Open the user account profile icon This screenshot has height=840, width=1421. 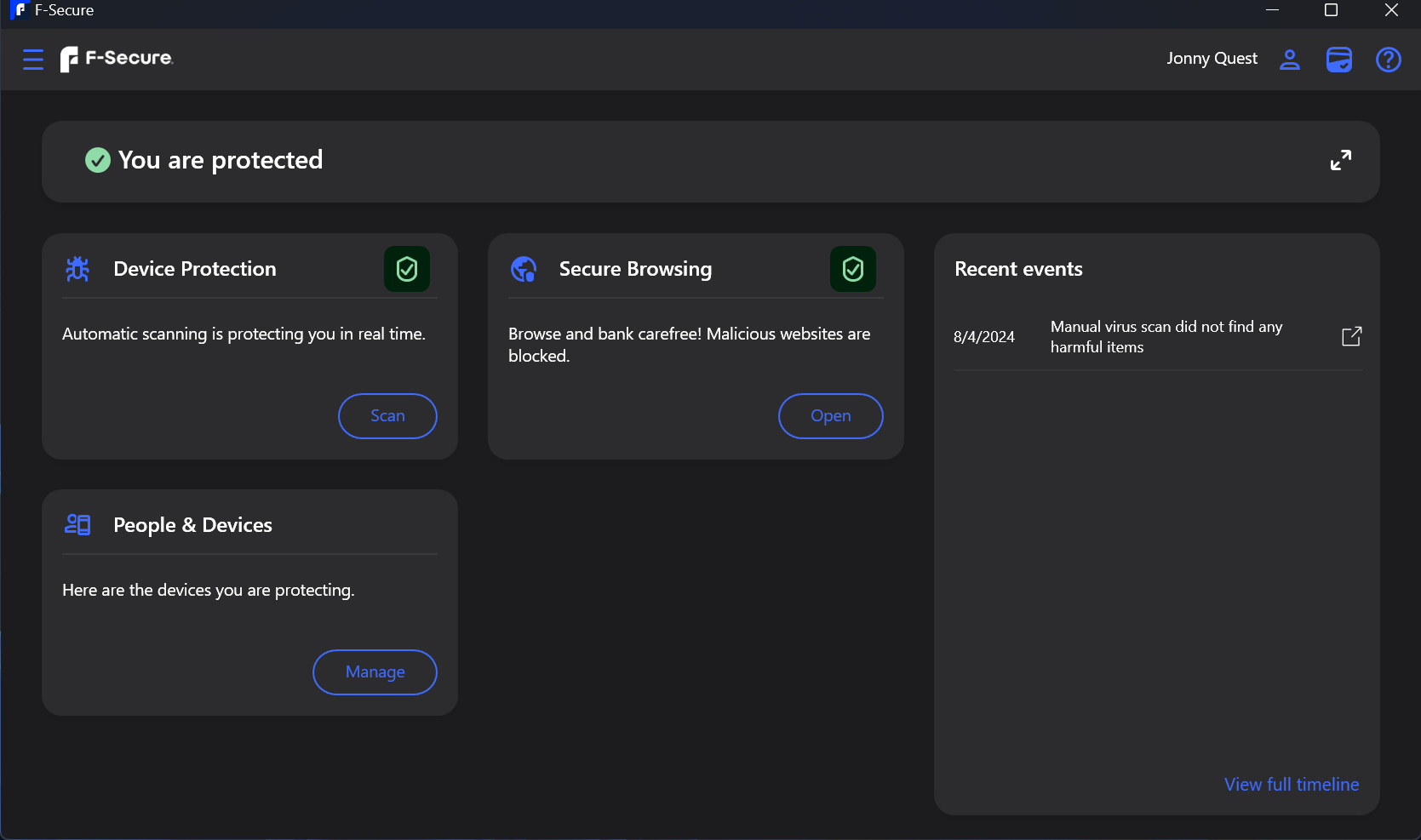pos(1290,59)
